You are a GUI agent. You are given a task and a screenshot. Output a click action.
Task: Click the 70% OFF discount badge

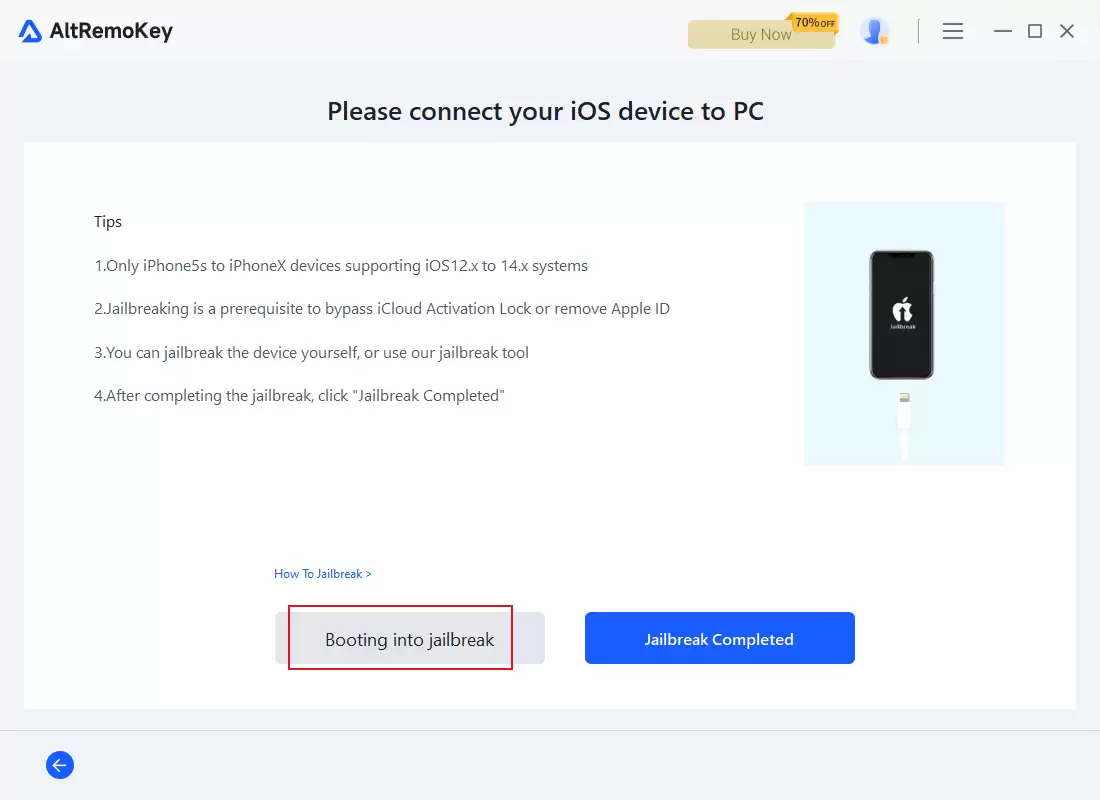[x=814, y=23]
